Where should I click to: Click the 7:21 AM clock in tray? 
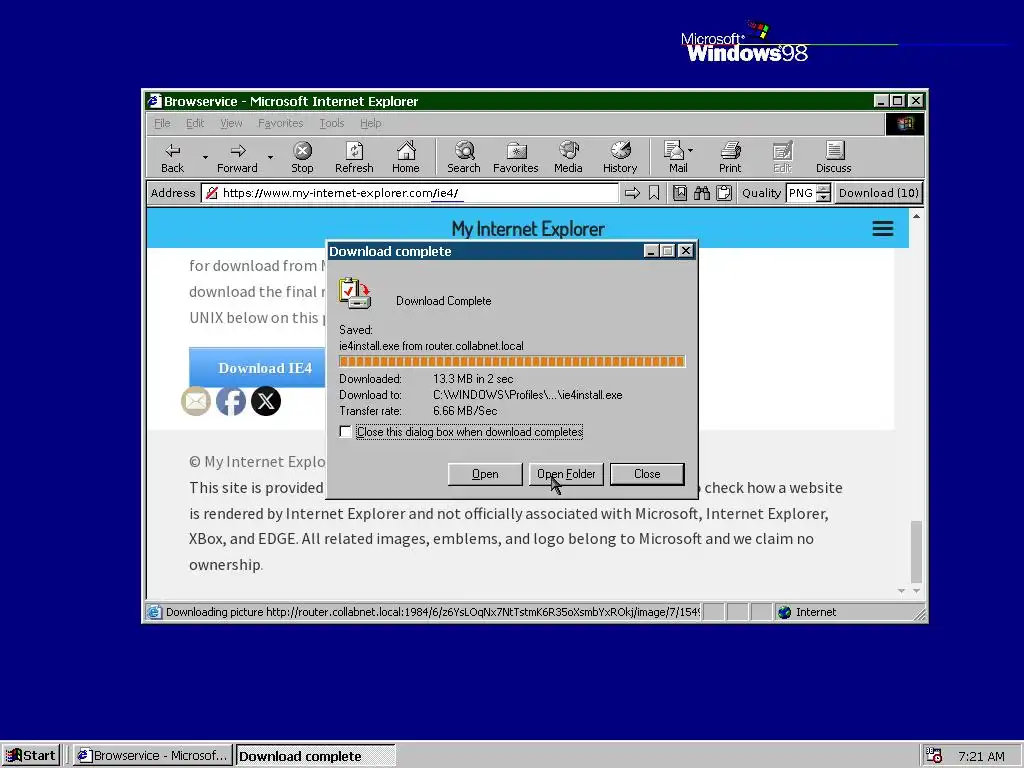(981, 756)
